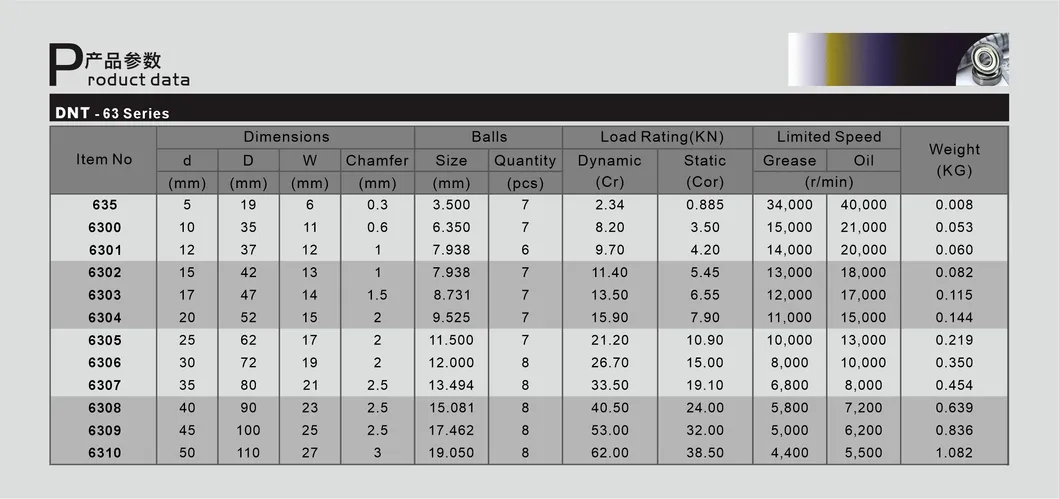Click ball size value 13.494
This screenshot has height=499, width=1059.
click(452, 385)
